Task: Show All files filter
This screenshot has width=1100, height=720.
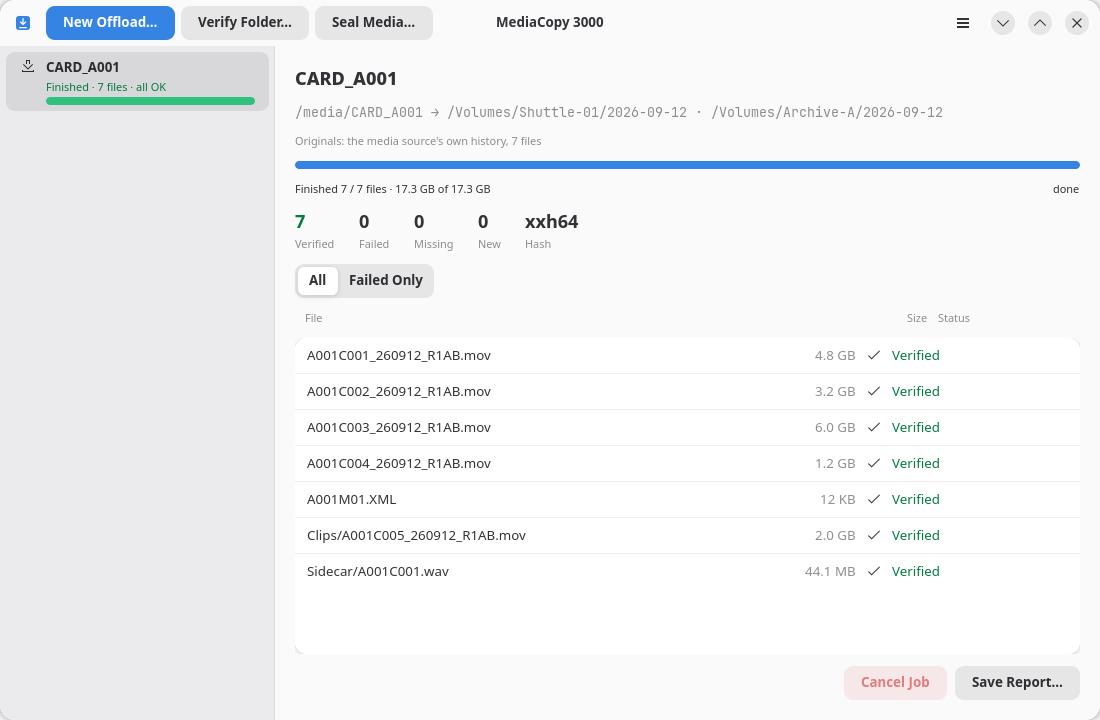Action: pos(317,280)
